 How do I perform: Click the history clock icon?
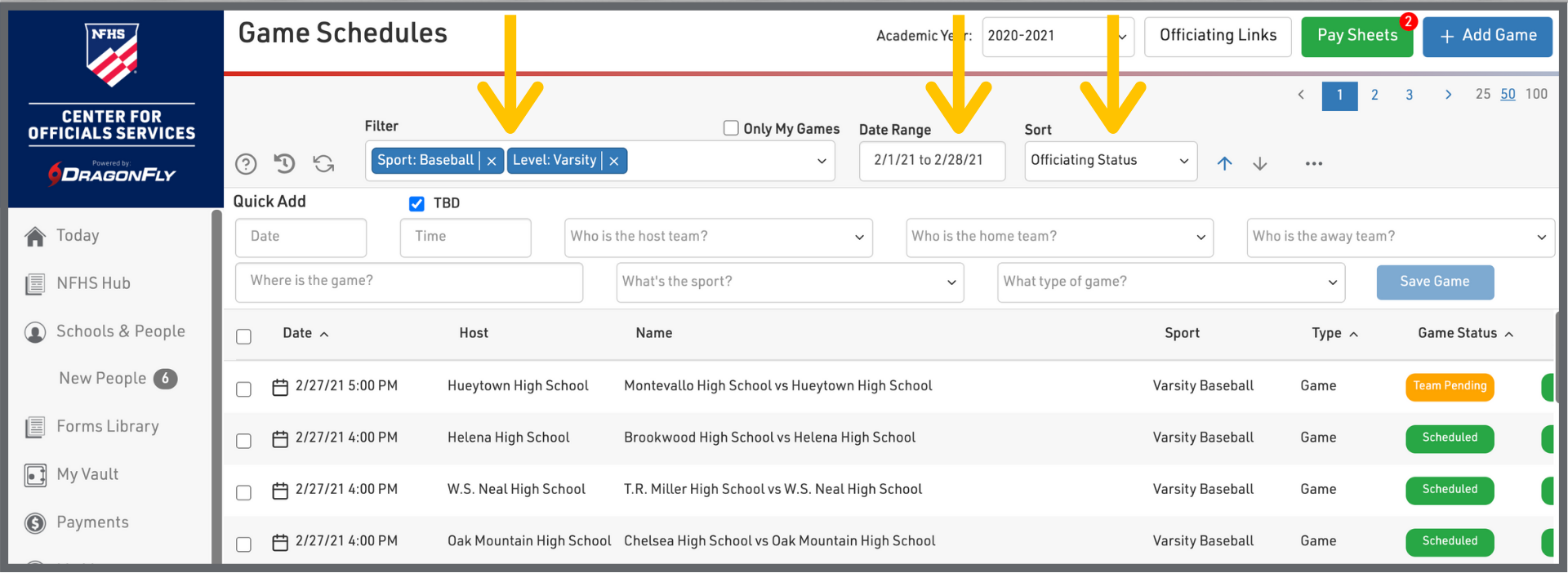click(284, 163)
